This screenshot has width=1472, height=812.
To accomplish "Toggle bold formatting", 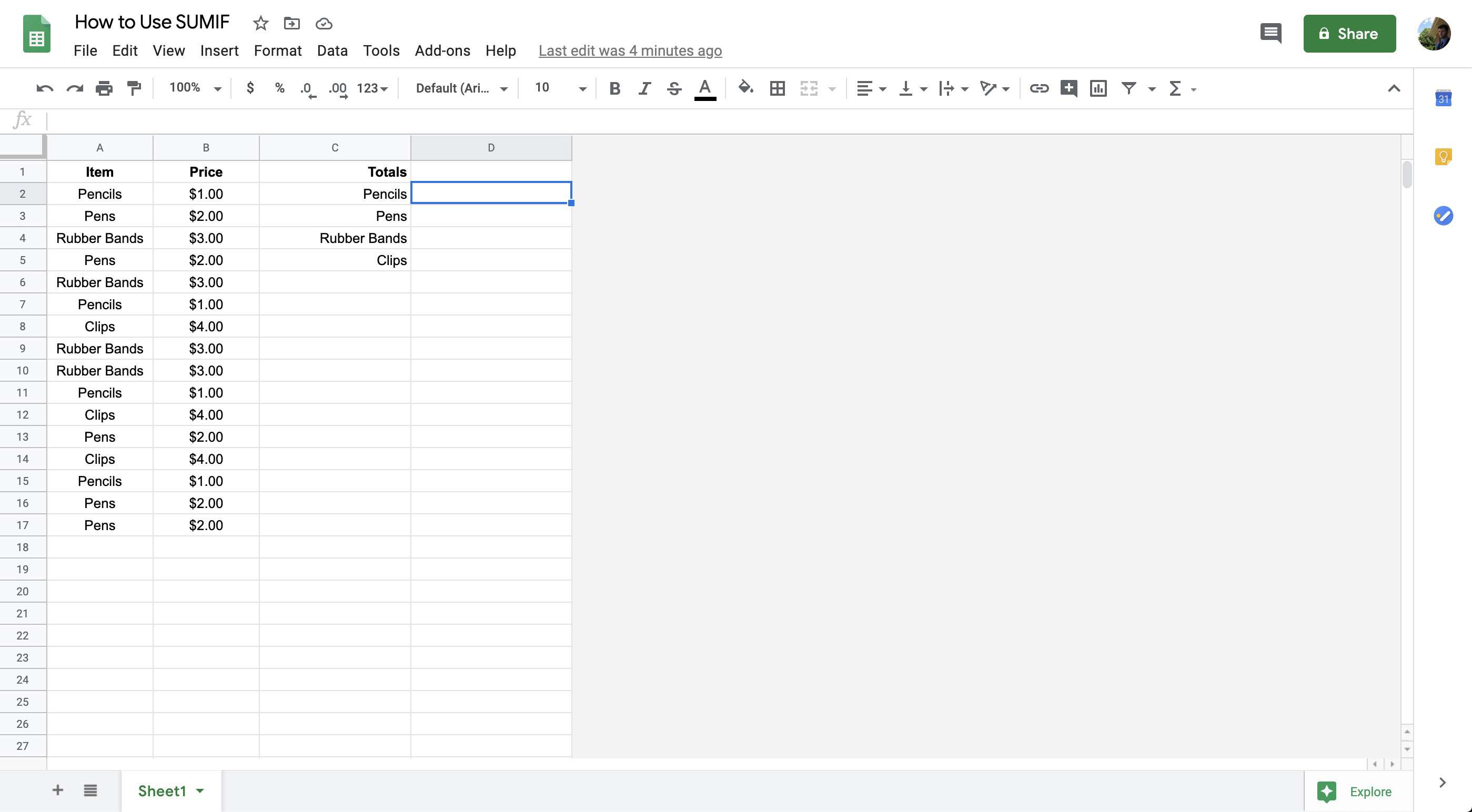I will click(615, 88).
